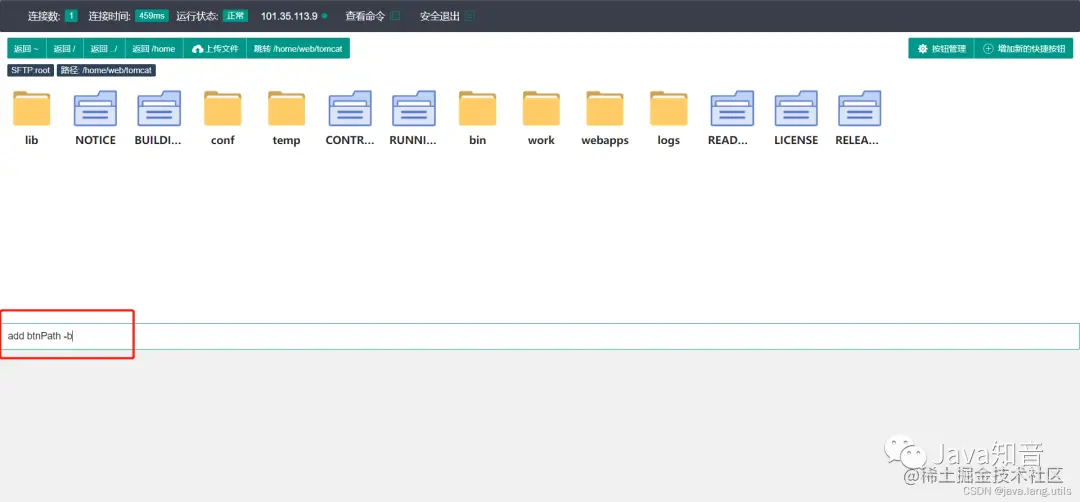Open the READ… file icon
Image resolution: width=1080 pixels, height=502 pixels.
click(x=732, y=108)
